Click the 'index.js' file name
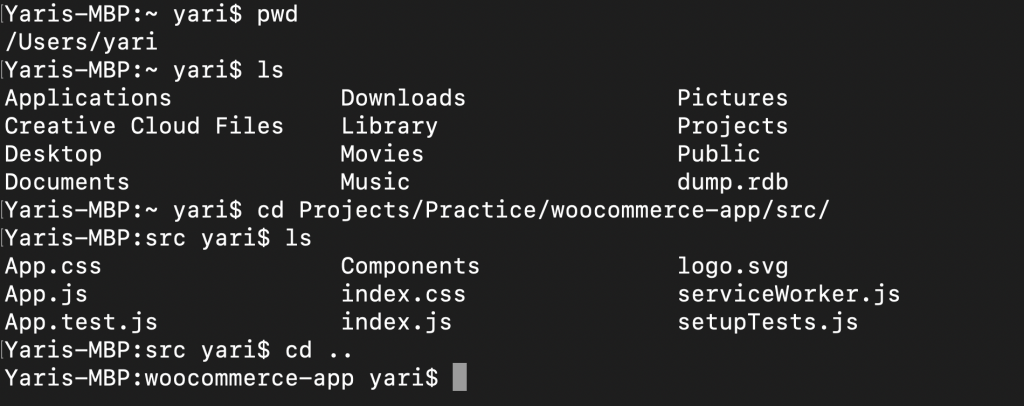1024x406 pixels. [x=396, y=322]
